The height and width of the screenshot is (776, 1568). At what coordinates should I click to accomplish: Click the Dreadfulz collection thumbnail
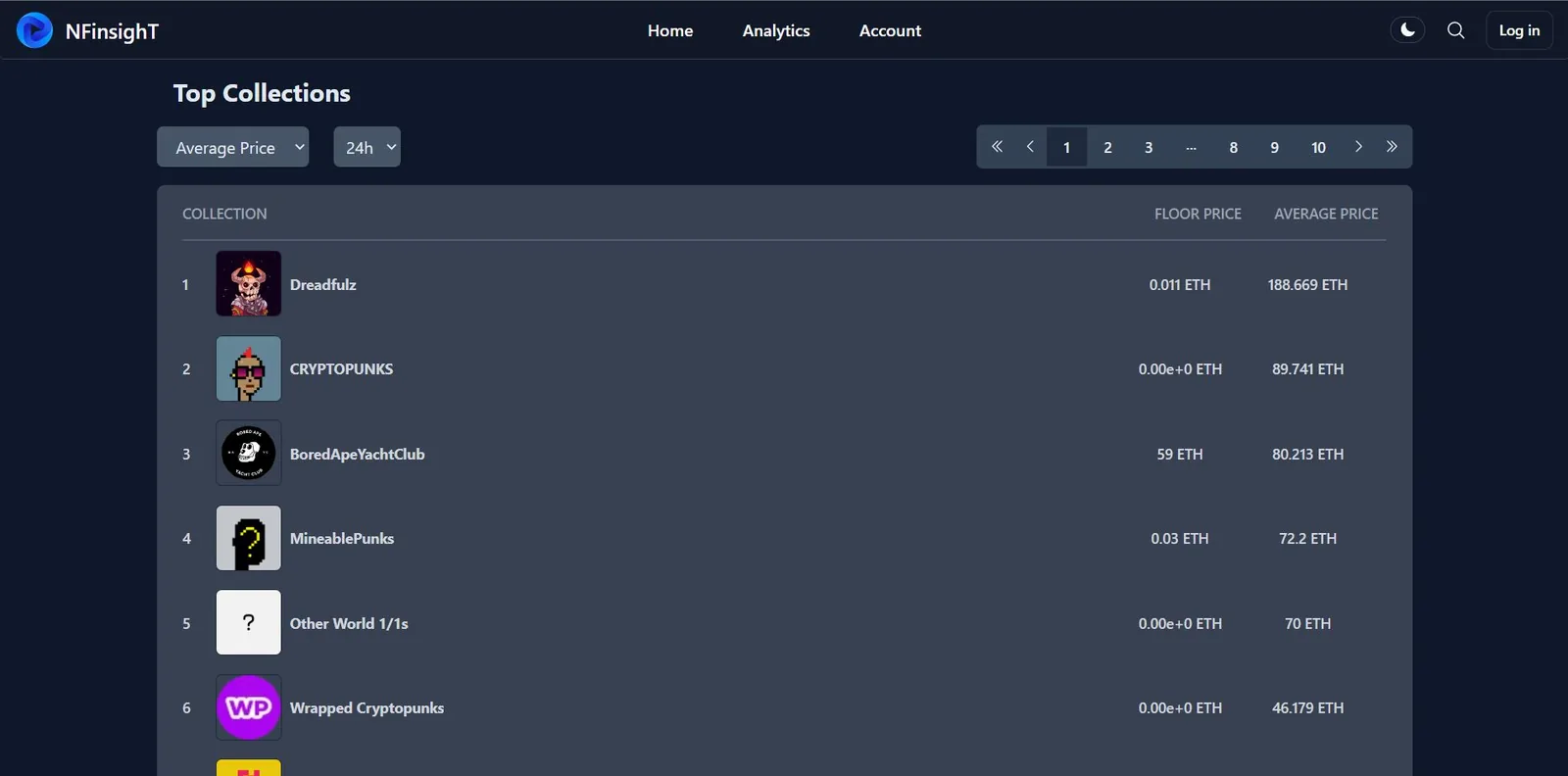[x=248, y=283]
